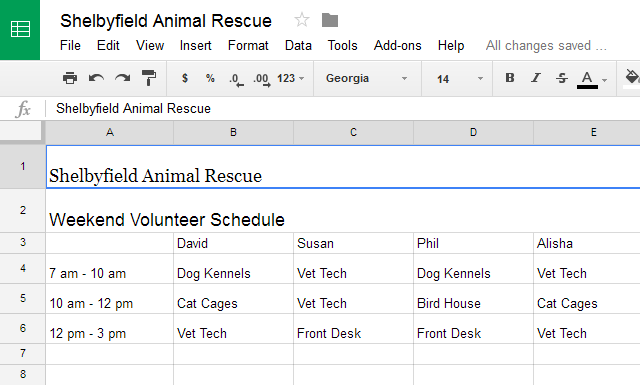This screenshot has height=385, width=640.
Task: Toggle bold formatting
Action: point(510,78)
